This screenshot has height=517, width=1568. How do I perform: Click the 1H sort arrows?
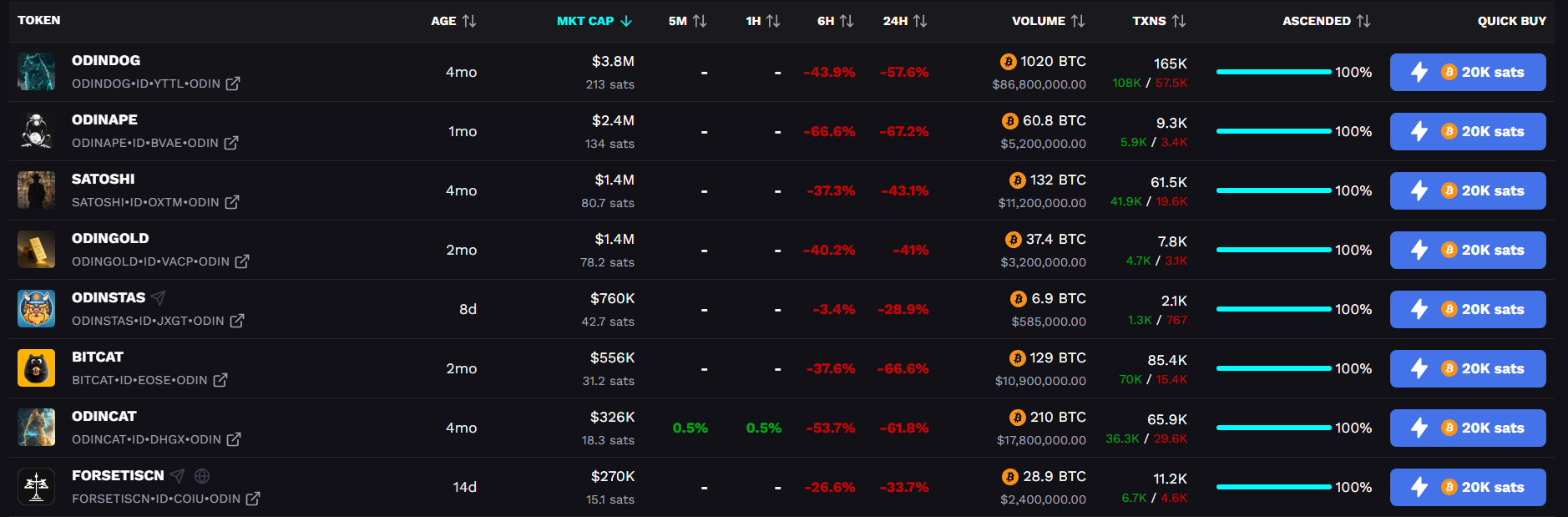[x=772, y=21]
